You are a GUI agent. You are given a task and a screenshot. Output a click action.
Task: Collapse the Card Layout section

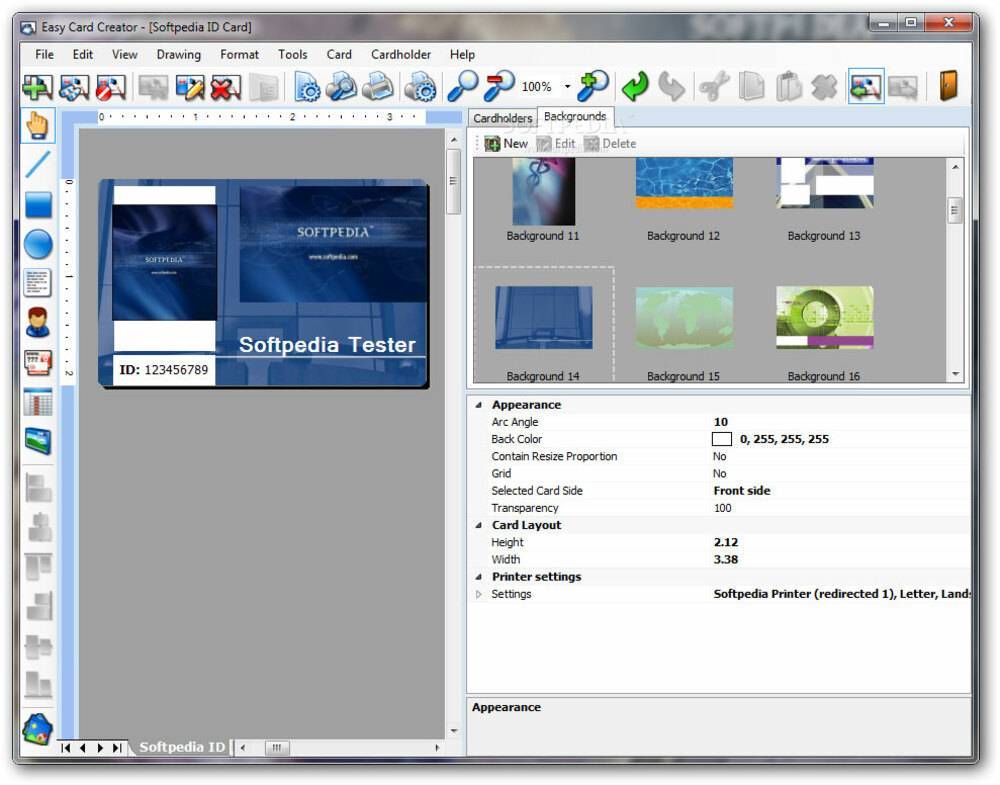tap(478, 525)
